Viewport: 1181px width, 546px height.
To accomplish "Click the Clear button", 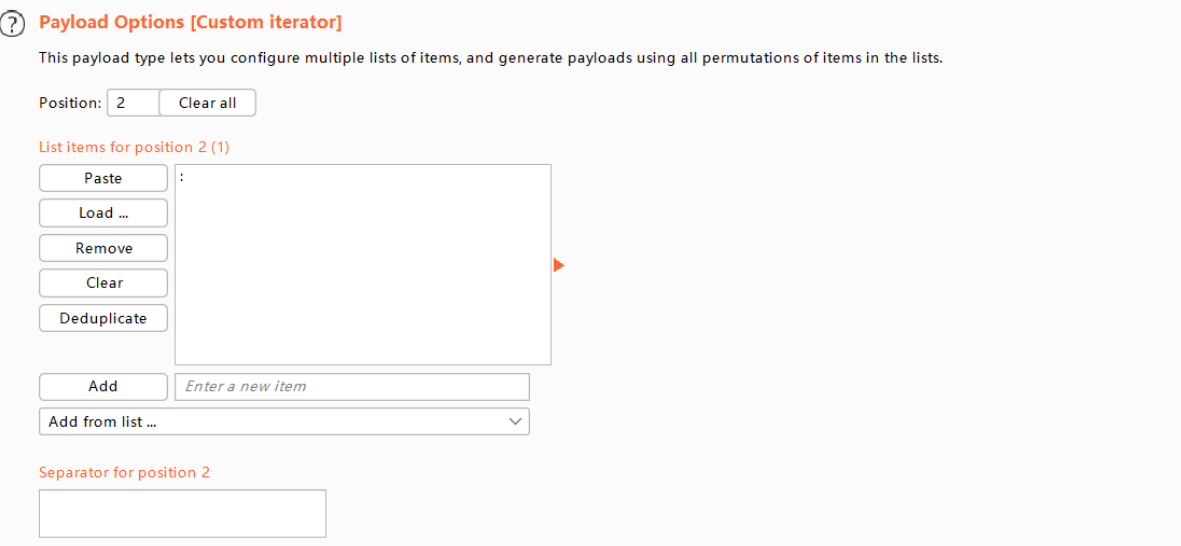I will tap(103, 283).
